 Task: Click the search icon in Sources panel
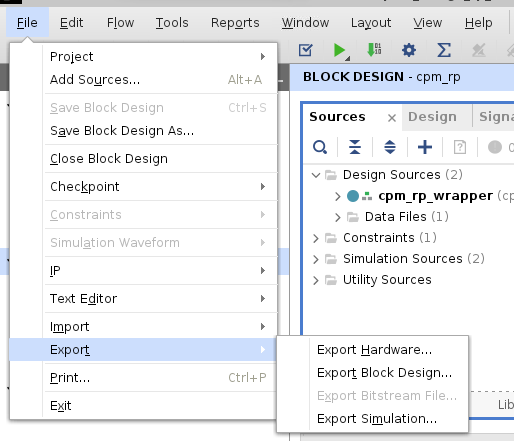[x=320, y=147]
